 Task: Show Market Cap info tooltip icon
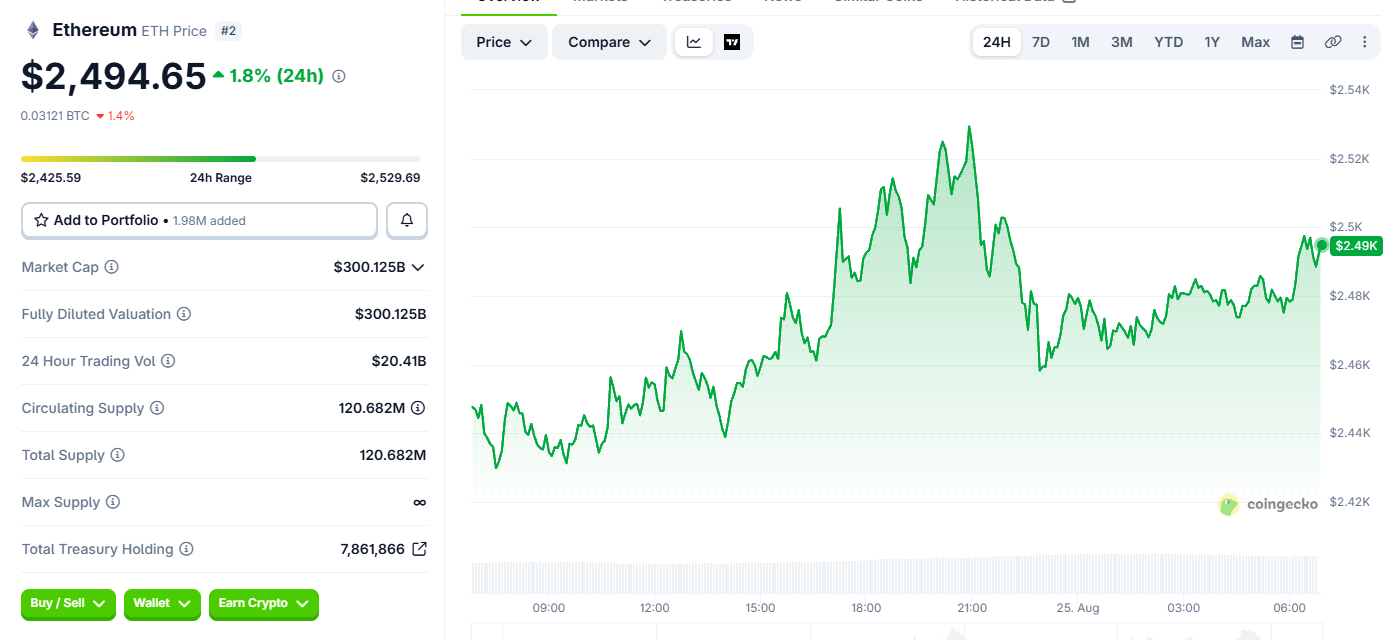click(x=112, y=267)
